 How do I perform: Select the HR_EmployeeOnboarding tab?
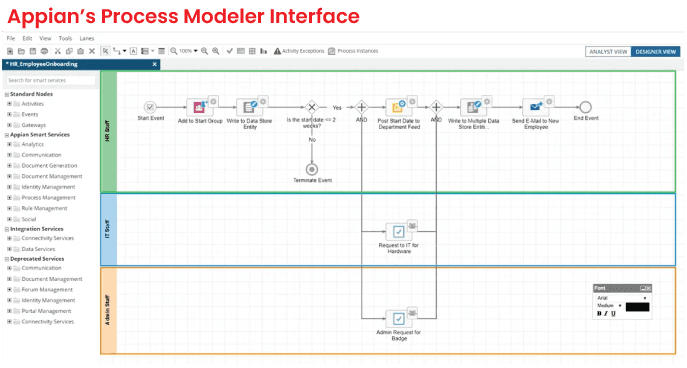pos(81,64)
